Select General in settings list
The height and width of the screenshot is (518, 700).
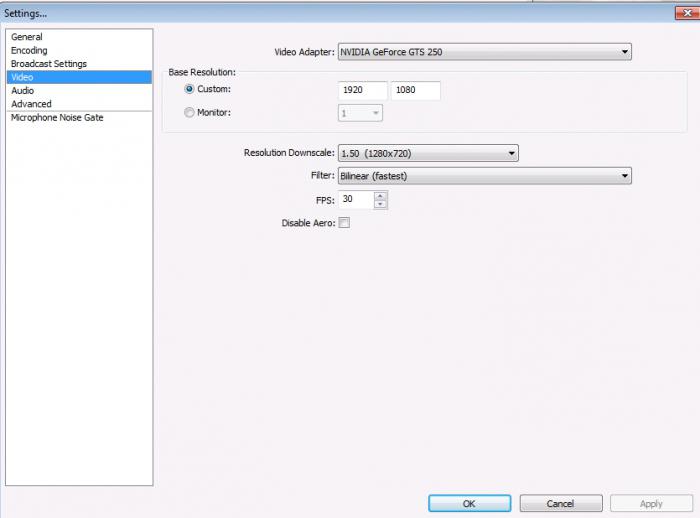pyautogui.click(x=27, y=37)
